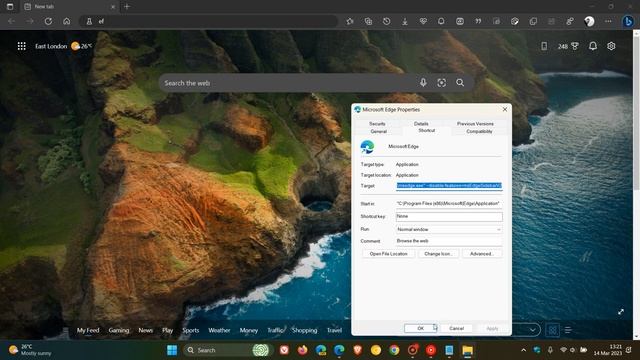Open My Feed section
640x360 pixels.
coord(88,330)
